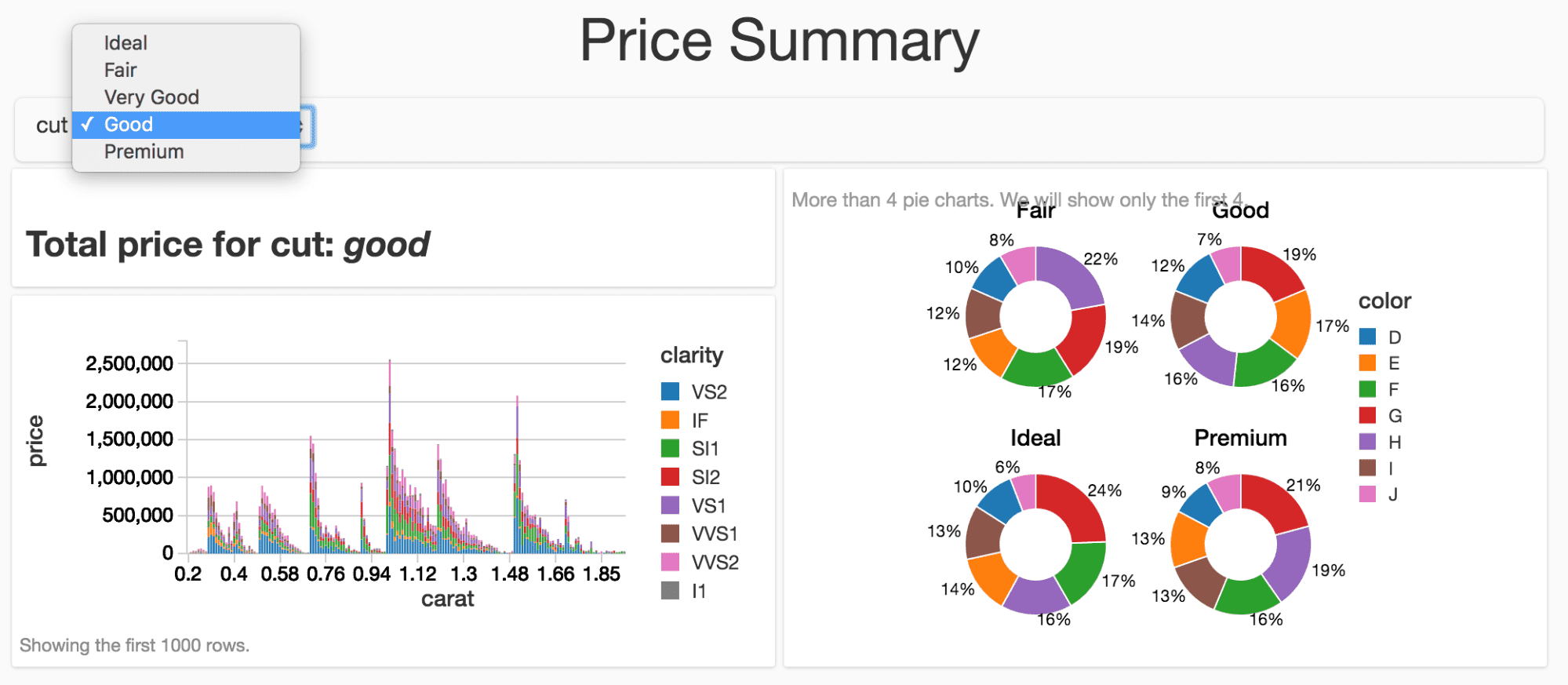Click the "Showing the first 1000 rows" text
Image resolution: width=1568 pixels, height=685 pixels.
134,645
